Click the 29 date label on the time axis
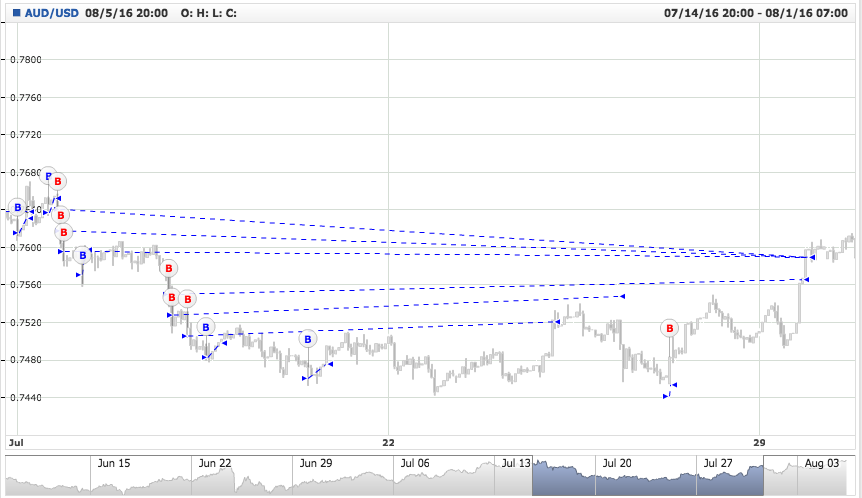This screenshot has height=498, width=862. (x=759, y=442)
